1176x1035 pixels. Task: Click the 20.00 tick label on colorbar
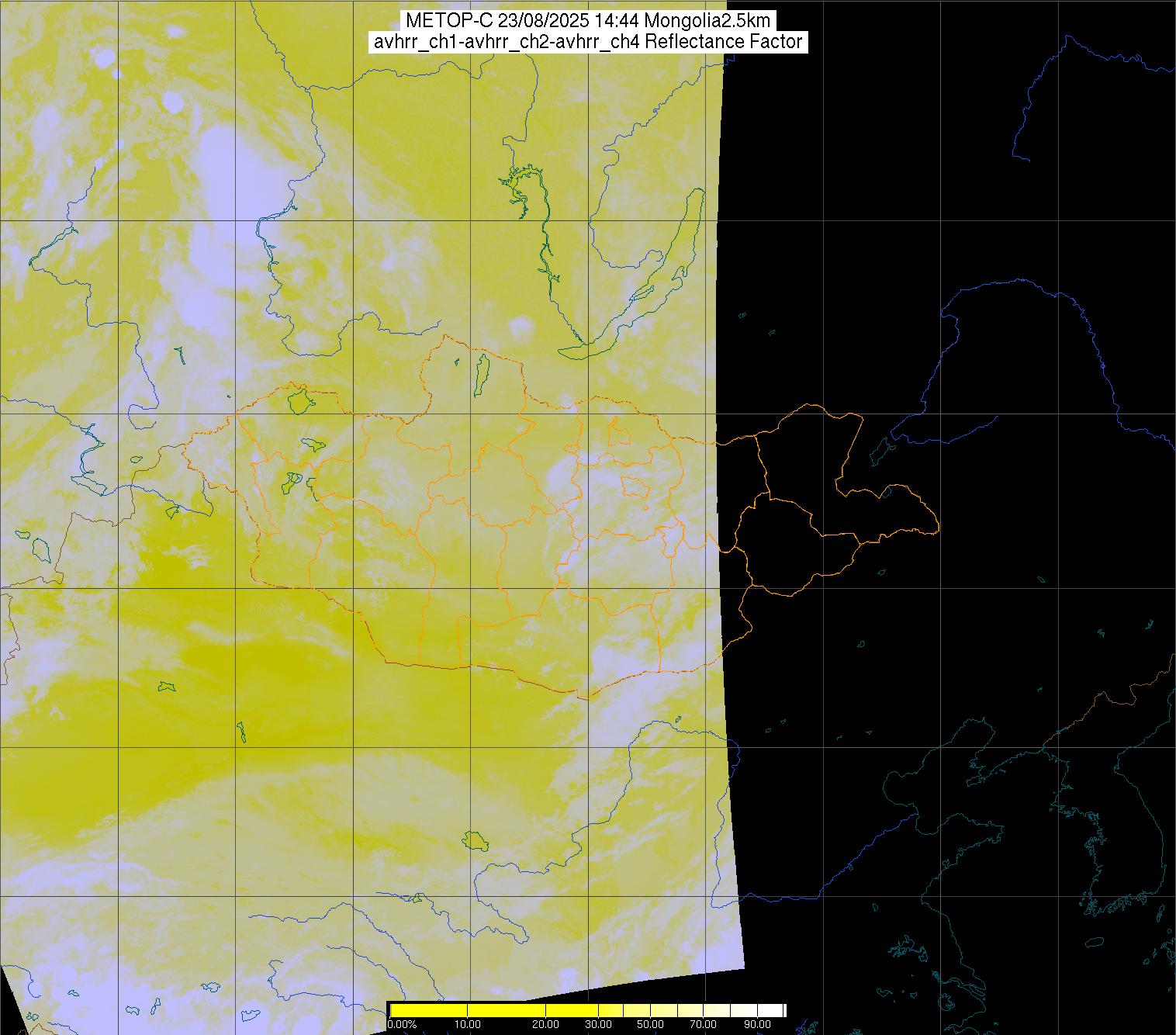pos(547,1025)
